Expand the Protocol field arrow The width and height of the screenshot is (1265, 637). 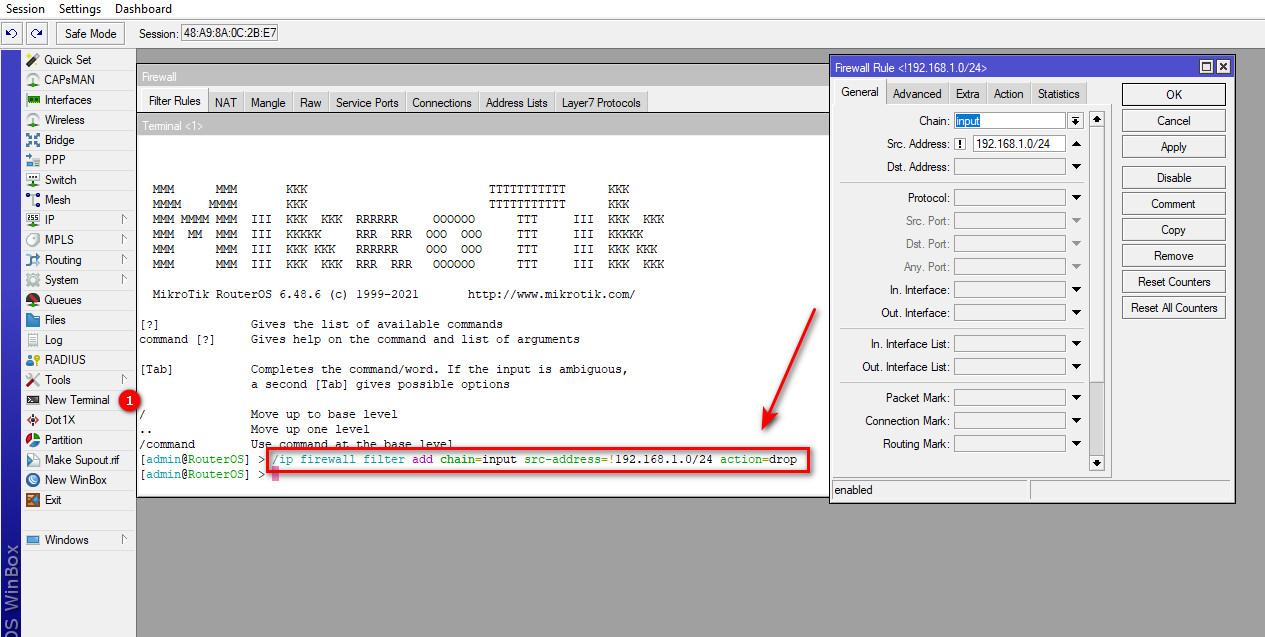coord(1076,198)
